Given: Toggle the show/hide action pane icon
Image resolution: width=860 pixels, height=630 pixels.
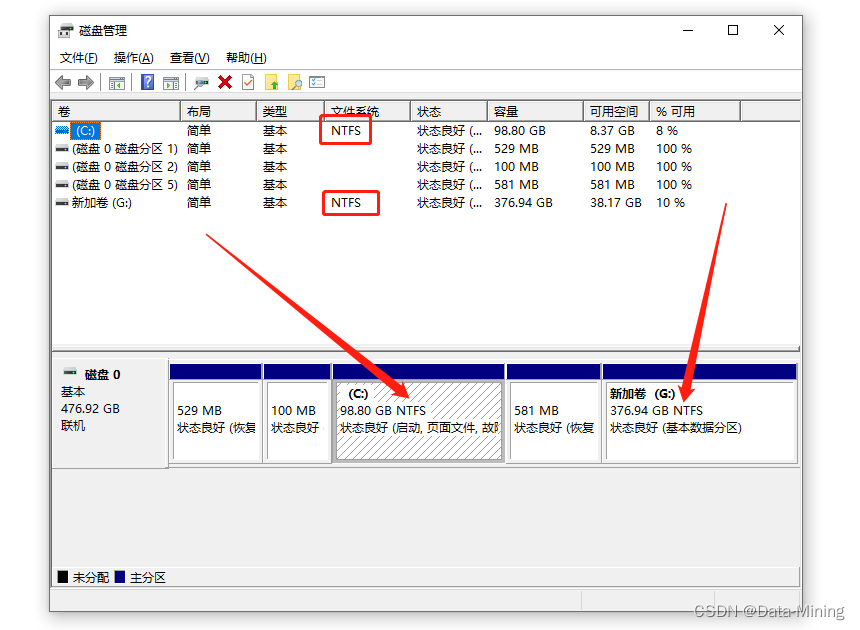Looking at the screenshot, I should [x=171, y=83].
